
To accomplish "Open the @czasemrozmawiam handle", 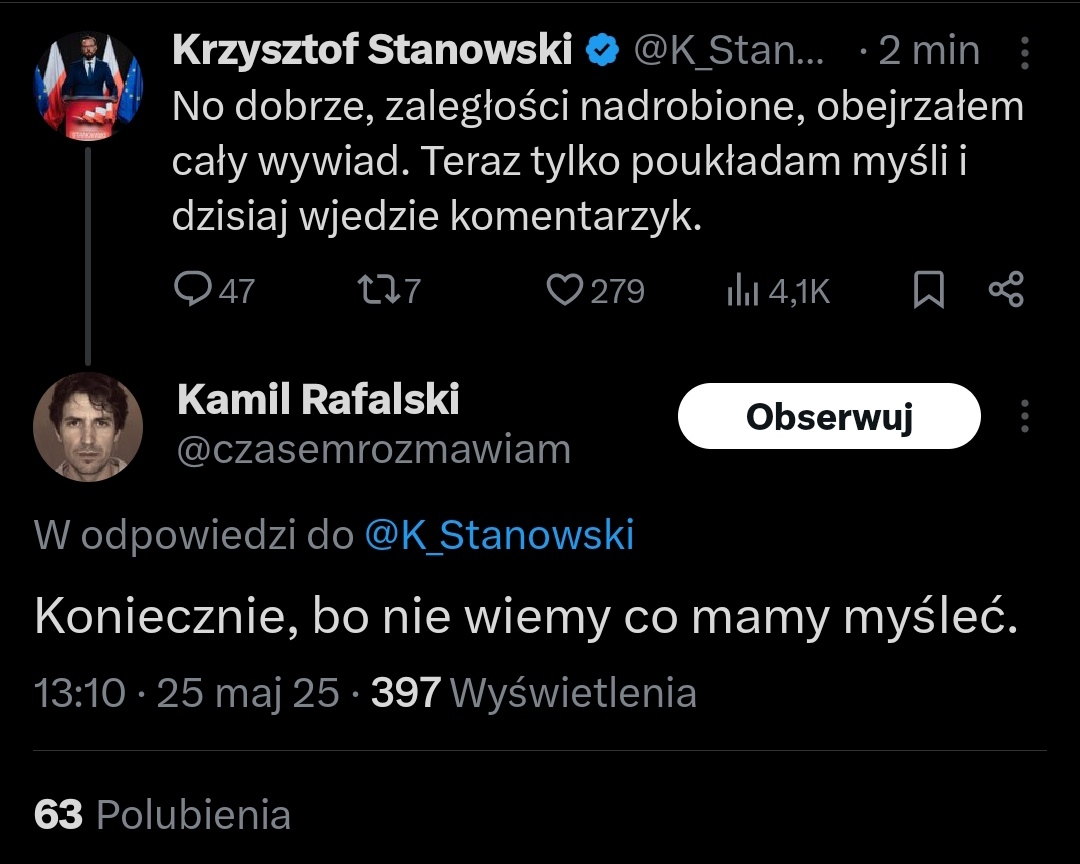I will coord(373,450).
